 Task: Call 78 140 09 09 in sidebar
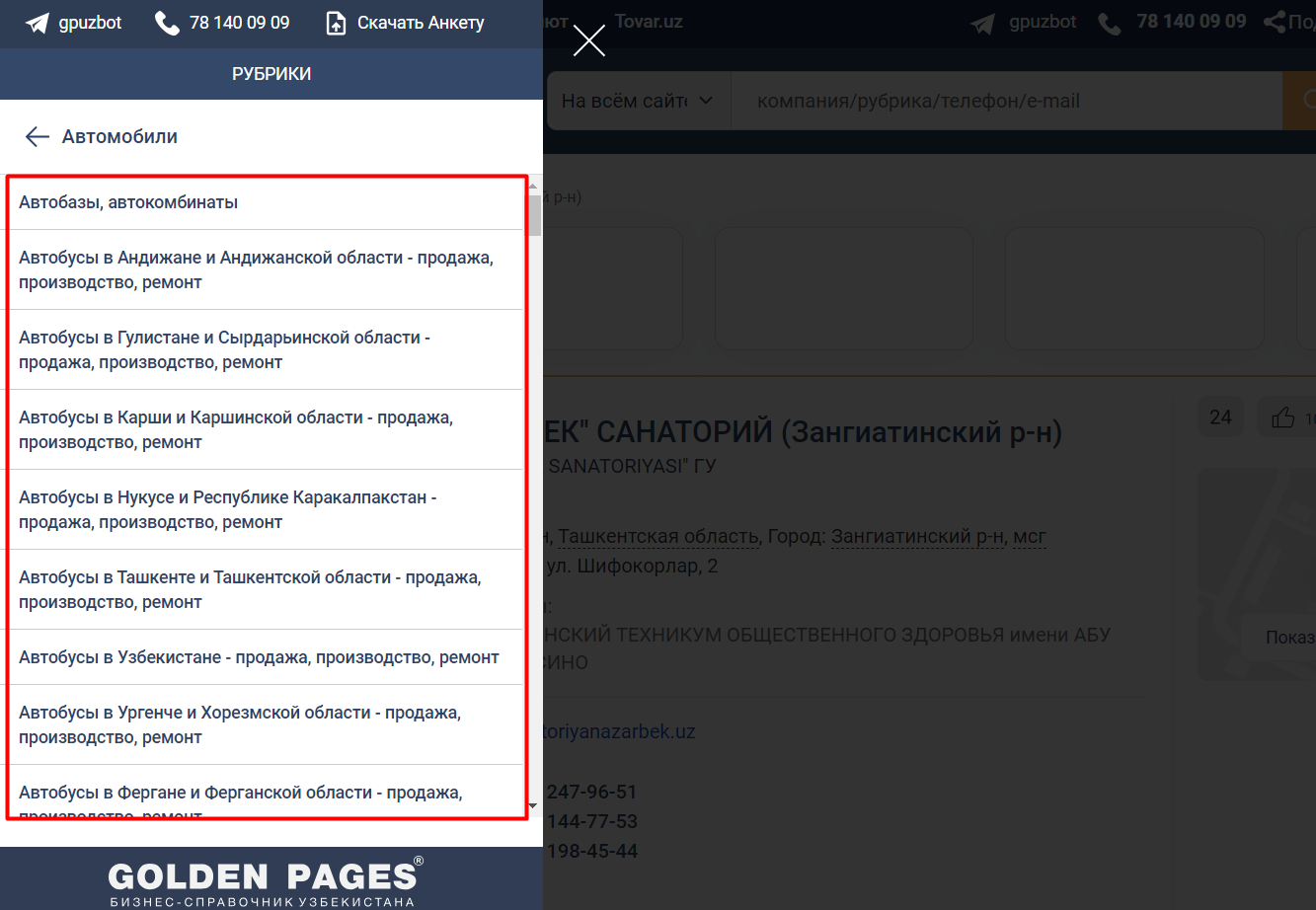pyautogui.click(x=240, y=22)
